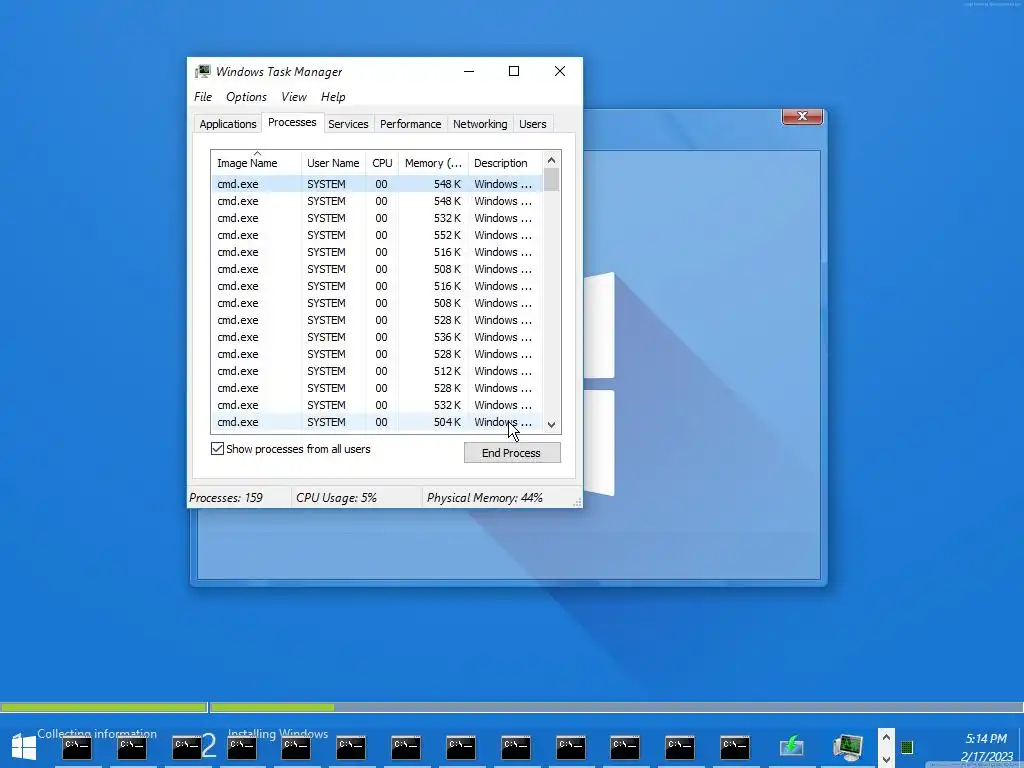Screen dimensions: 1024x768
Task: Click the Task Manager title bar icon
Action: click(x=202, y=71)
